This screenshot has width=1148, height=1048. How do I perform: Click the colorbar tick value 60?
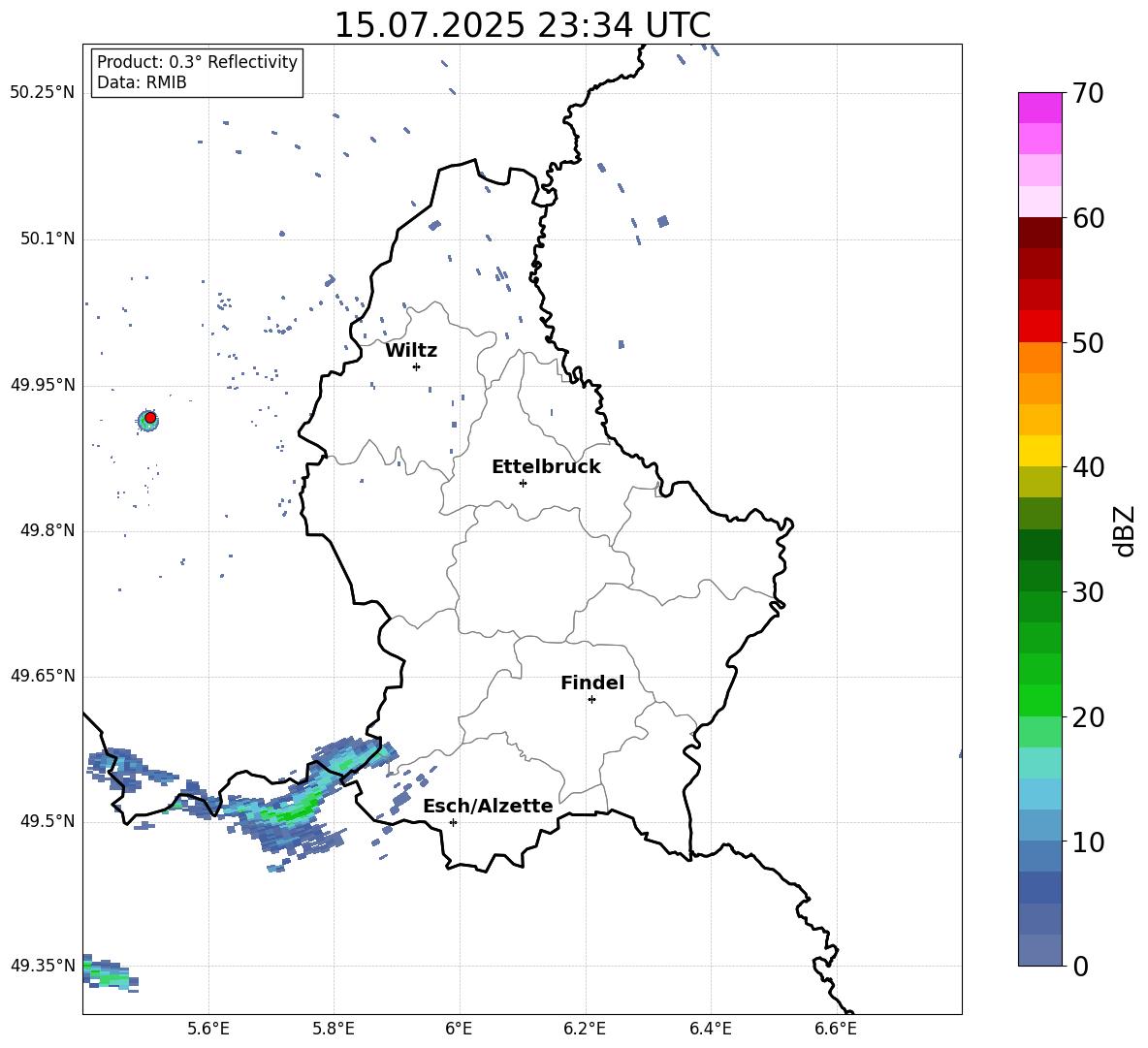1088,218
